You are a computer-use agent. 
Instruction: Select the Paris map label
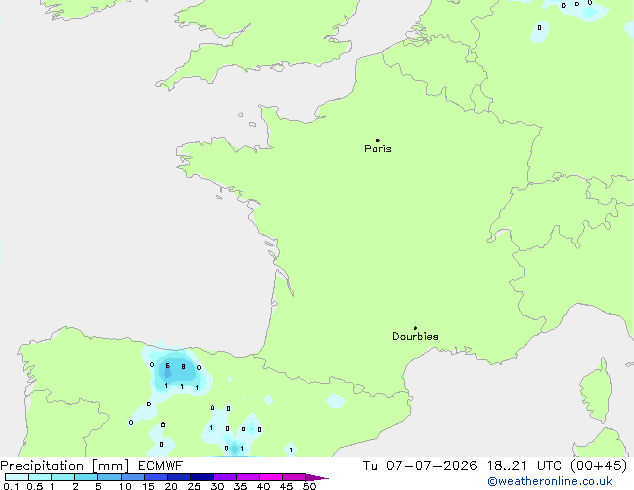(x=378, y=149)
